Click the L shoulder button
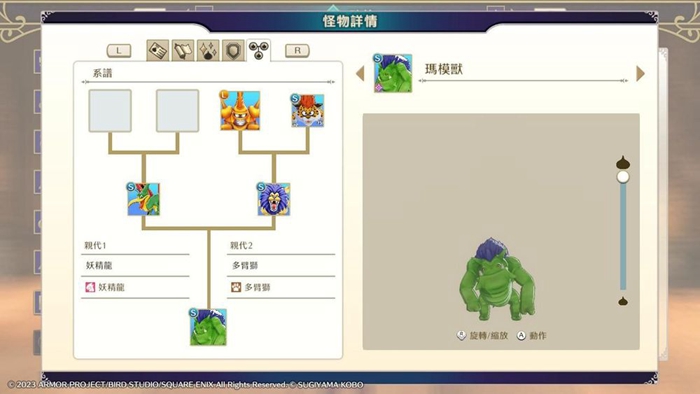The image size is (700, 394). (119, 50)
